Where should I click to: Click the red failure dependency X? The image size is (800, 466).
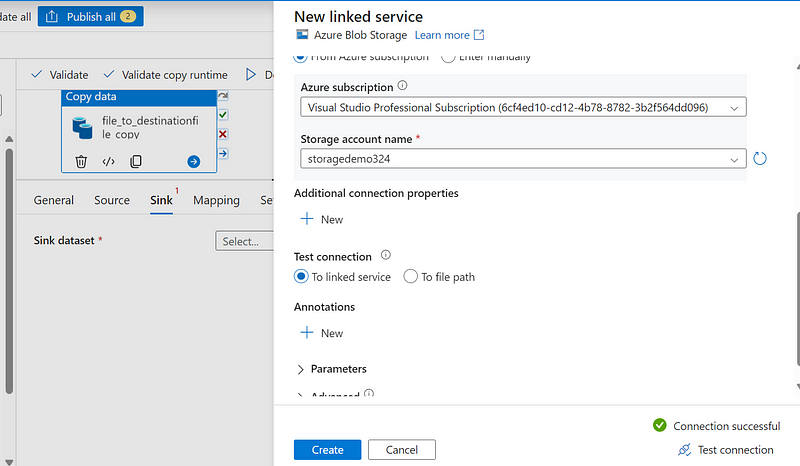pyautogui.click(x=223, y=134)
